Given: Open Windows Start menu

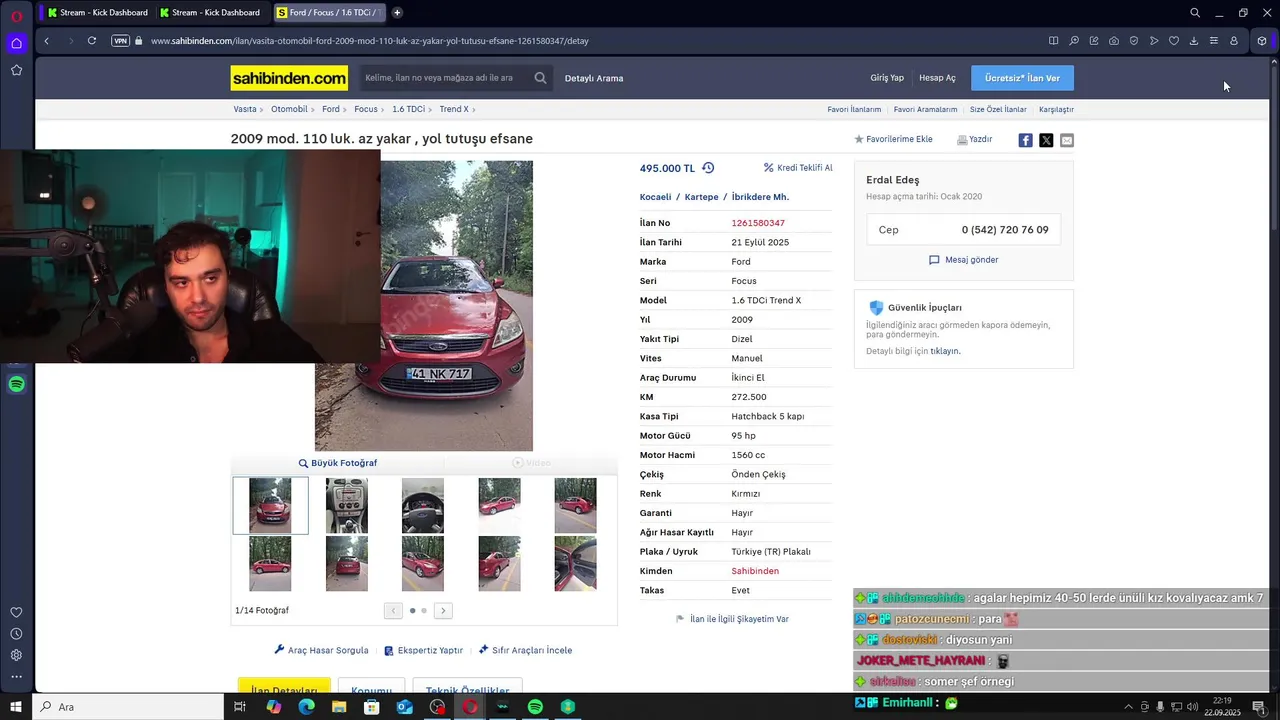Looking at the screenshot, I should 16,707.
